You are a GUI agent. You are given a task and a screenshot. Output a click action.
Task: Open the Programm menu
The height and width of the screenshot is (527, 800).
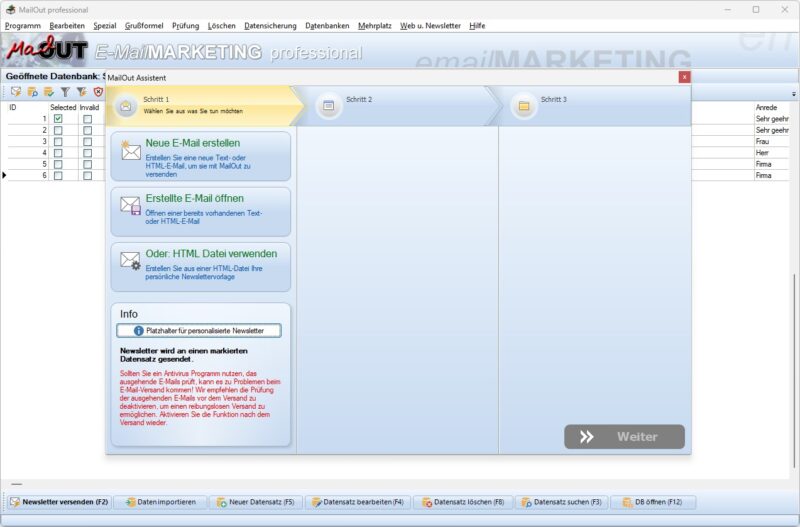[22, 26]
